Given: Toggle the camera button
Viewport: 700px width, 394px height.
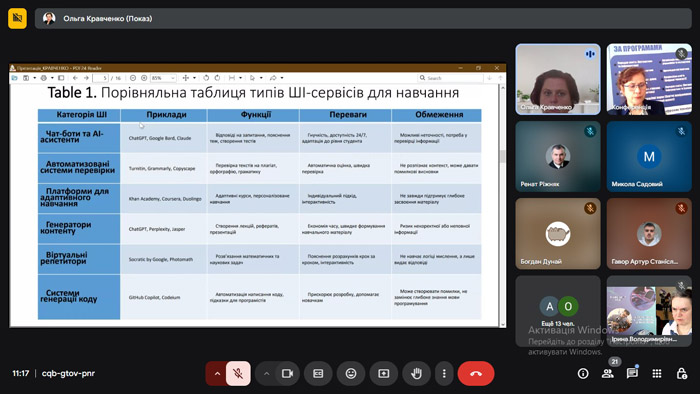Looking at the screenshot, I should [x=287, y=373].
